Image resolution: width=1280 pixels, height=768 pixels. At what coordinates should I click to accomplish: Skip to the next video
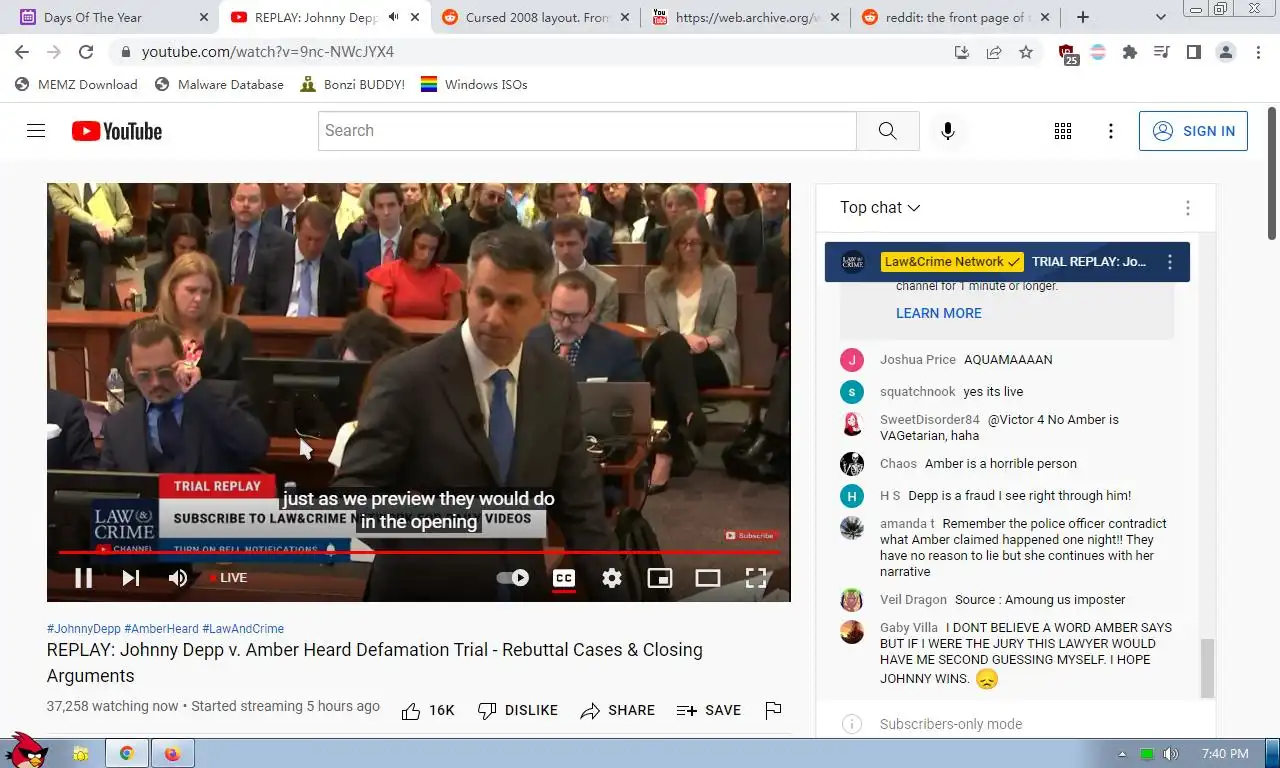[131, 578]
